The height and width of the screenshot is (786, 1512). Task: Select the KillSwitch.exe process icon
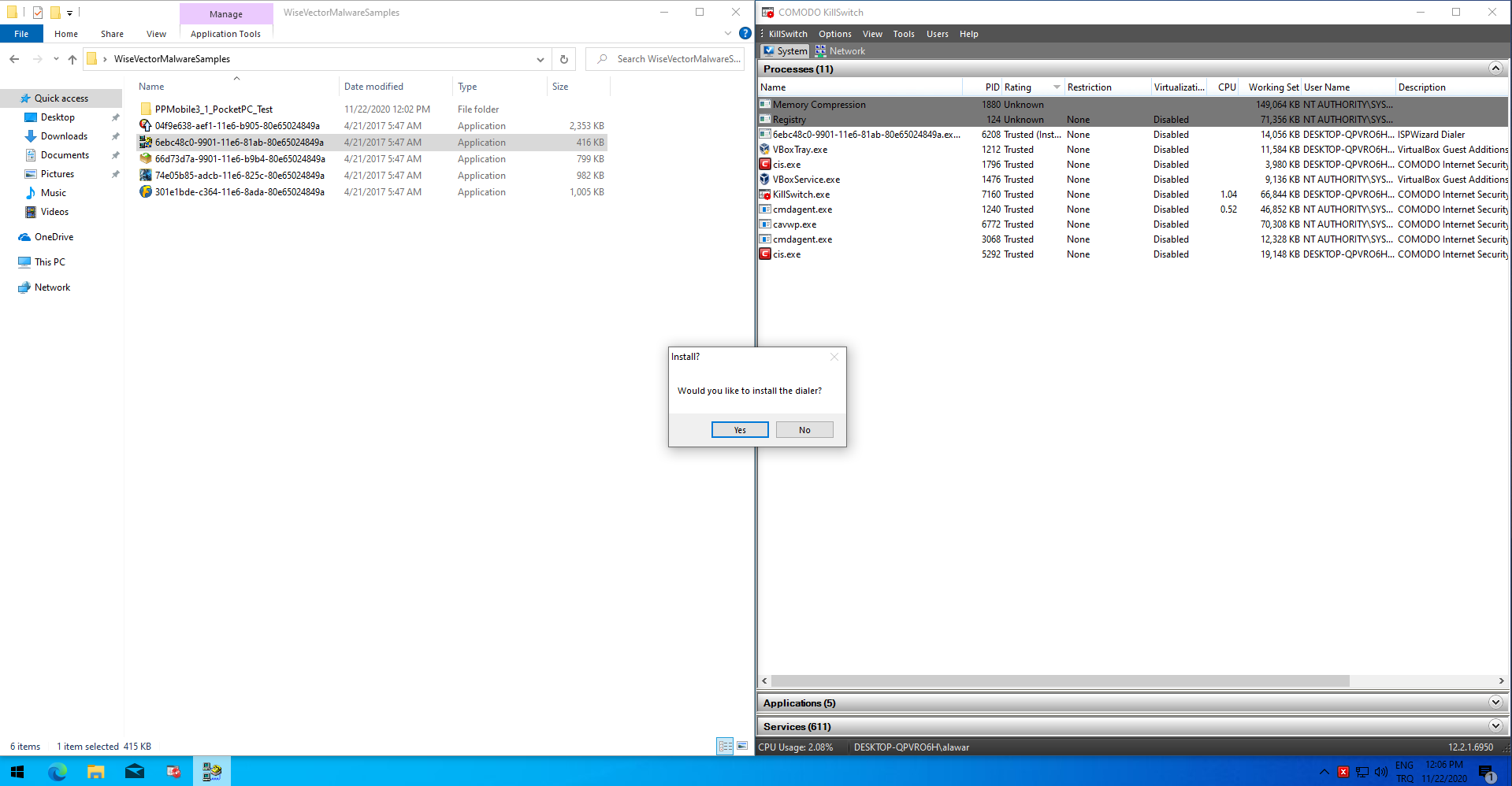[x=765, y=195]
